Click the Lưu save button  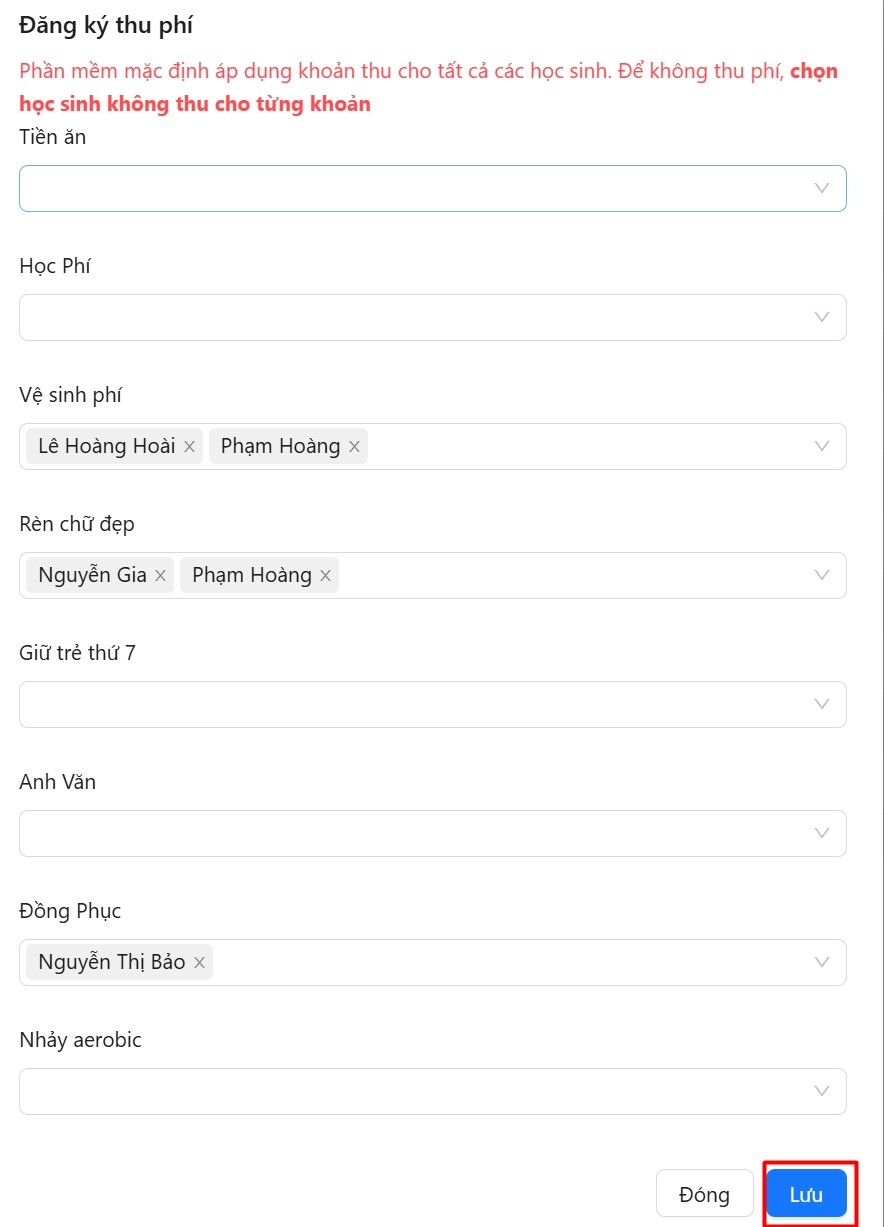(806, 1194)
